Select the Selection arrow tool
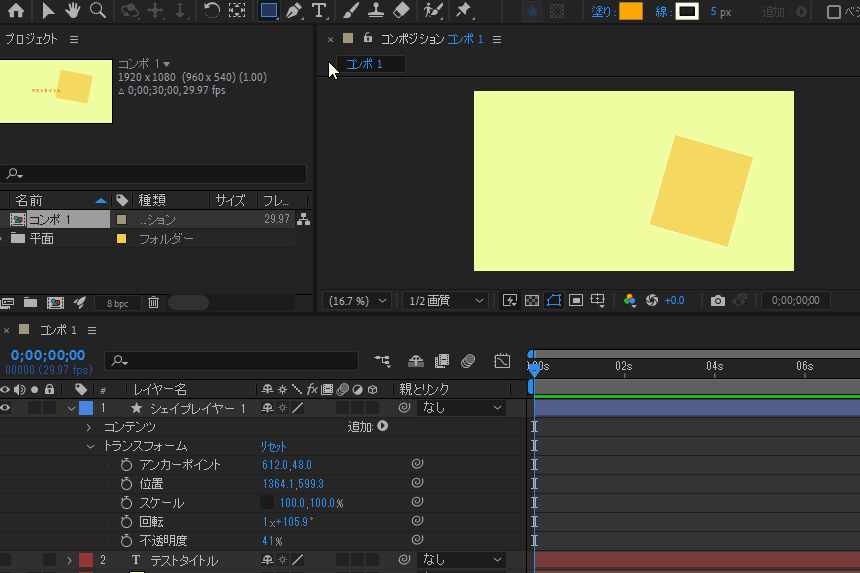The image size is (860, 573). click(48, 10)
